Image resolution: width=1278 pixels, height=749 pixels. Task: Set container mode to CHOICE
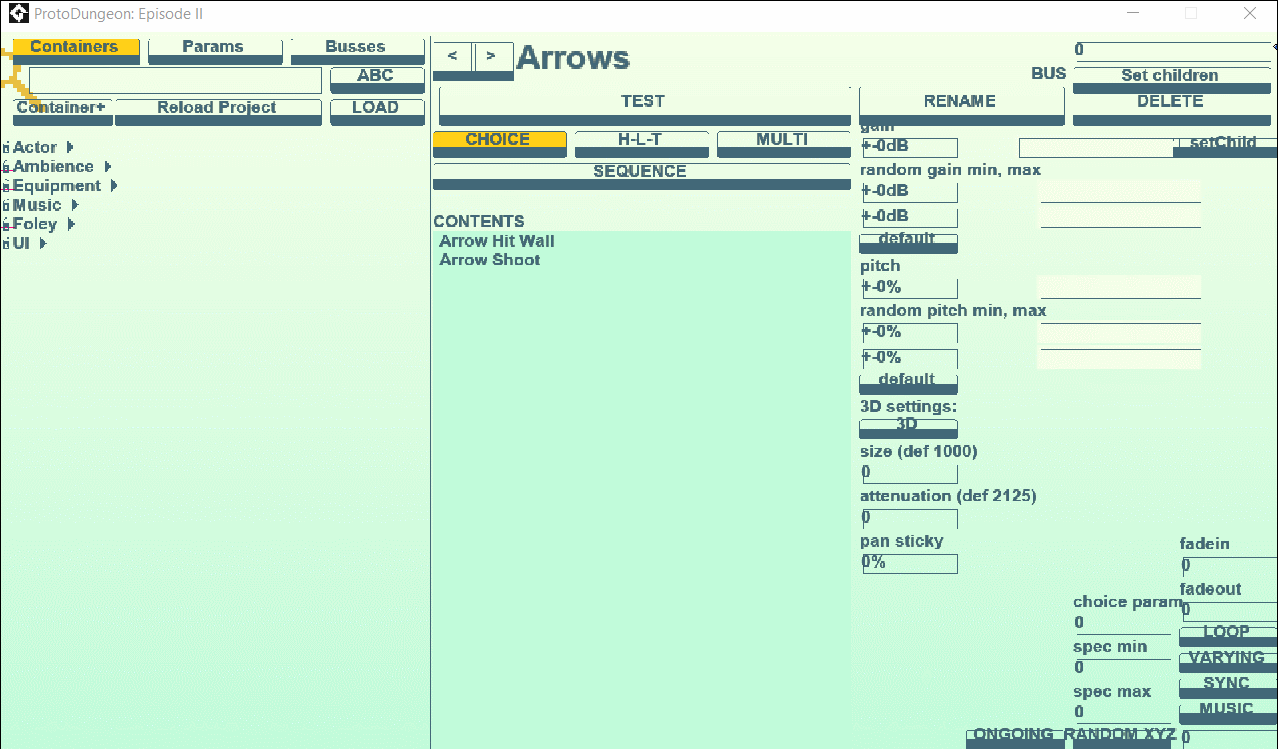tap(499, 144)
